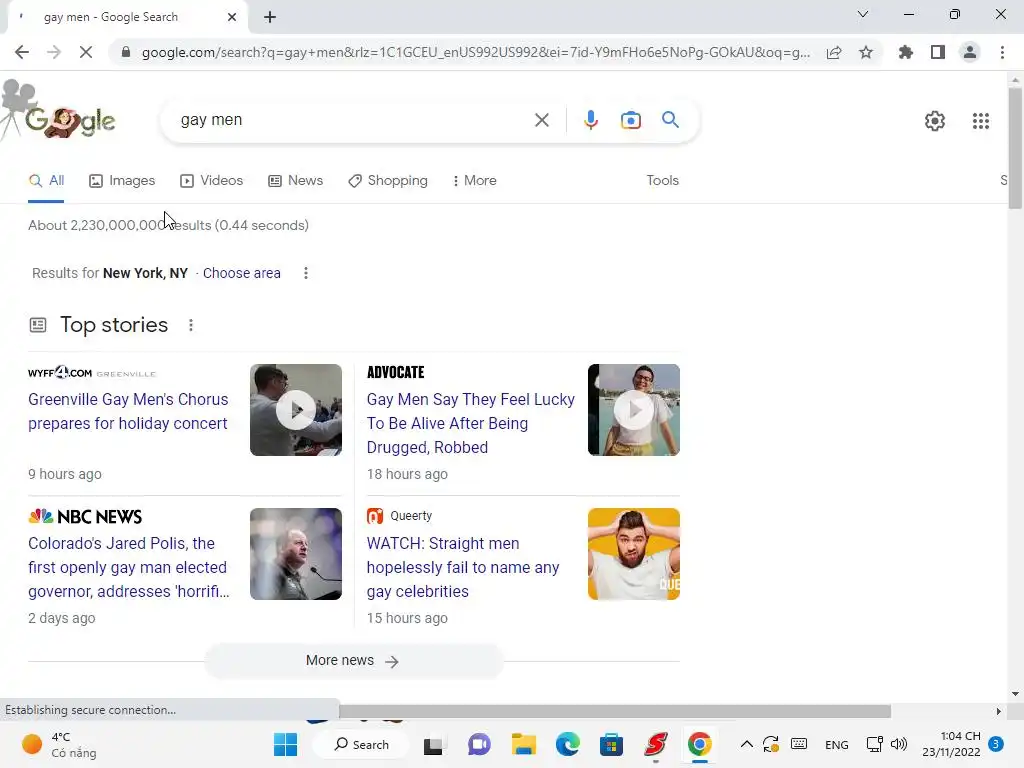Click the More news button
The image size is (1024, 768).
pyautogui.click(x=353, y=661)
